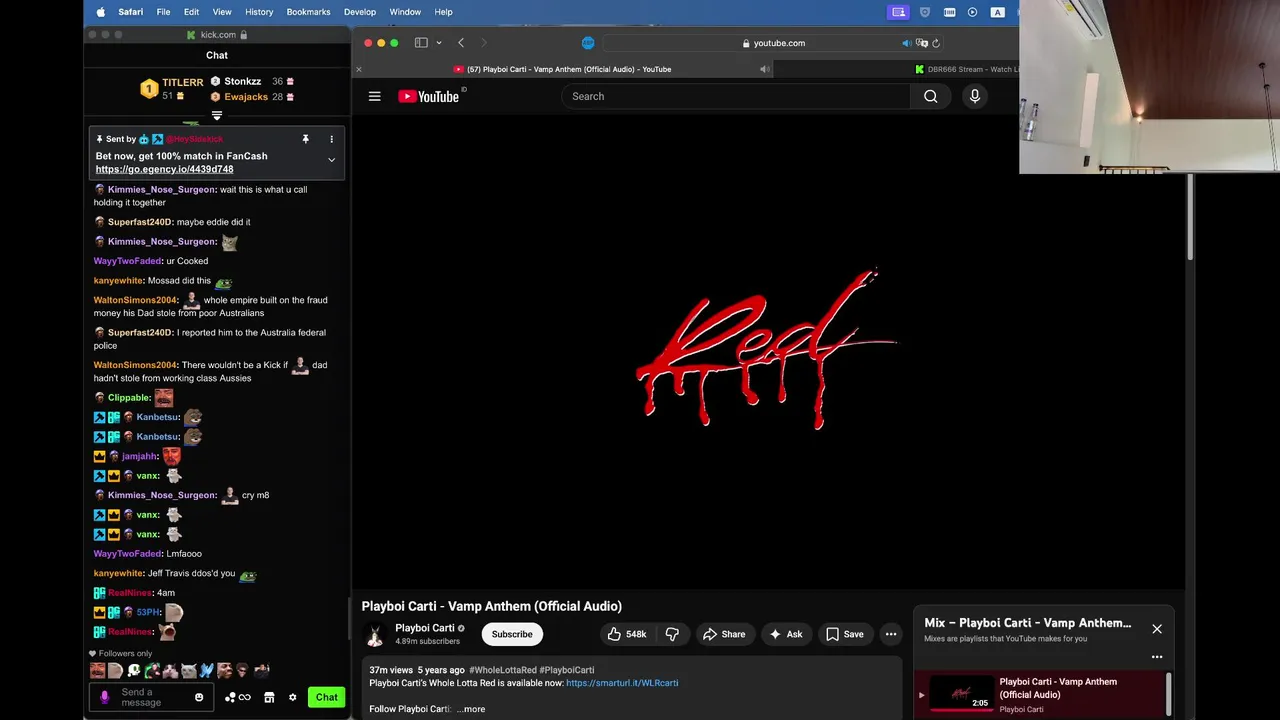Click the shield icon in menu bar

[925, 12]
